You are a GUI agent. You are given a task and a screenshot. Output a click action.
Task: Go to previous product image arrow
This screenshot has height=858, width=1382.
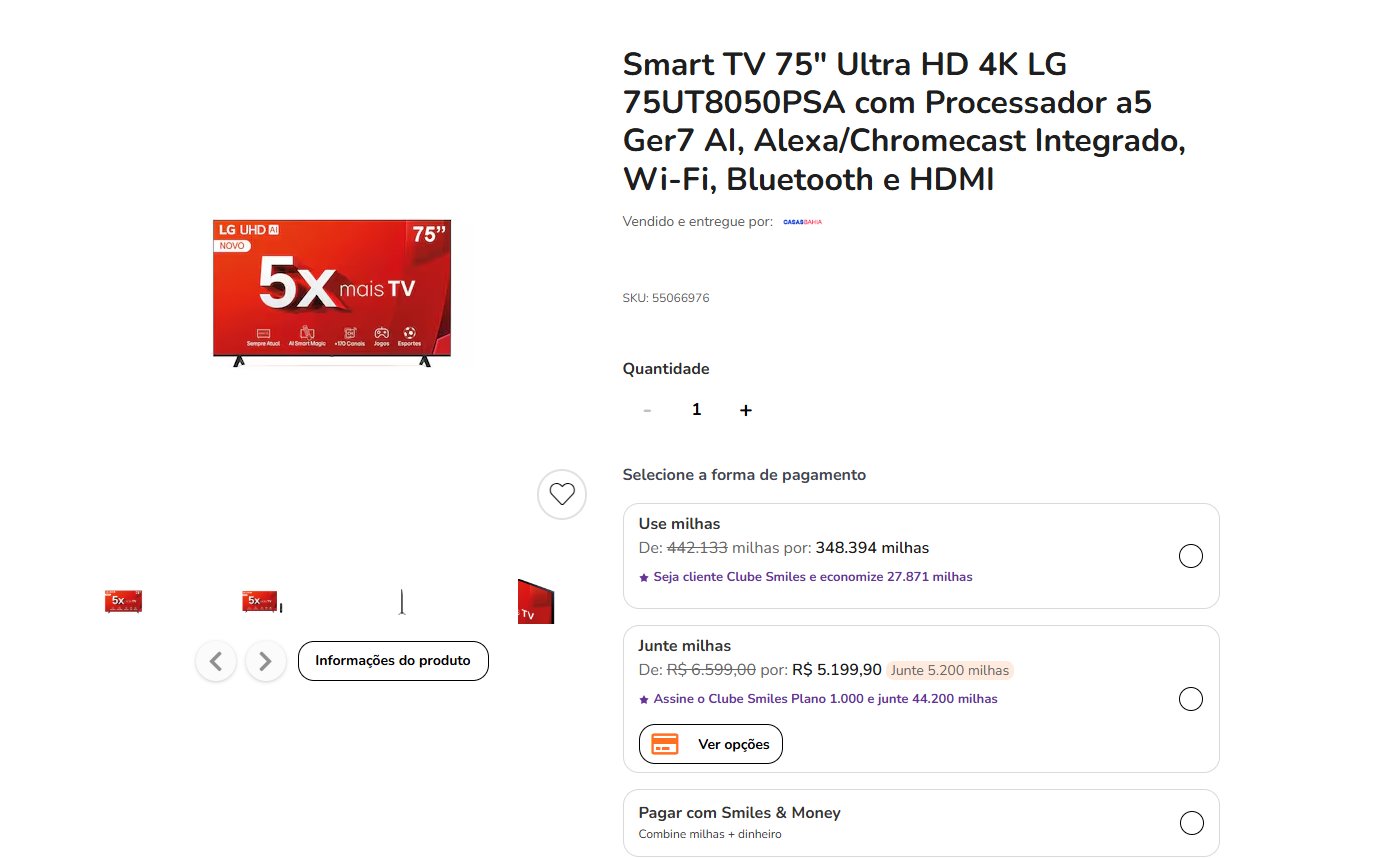click(216, 661)
